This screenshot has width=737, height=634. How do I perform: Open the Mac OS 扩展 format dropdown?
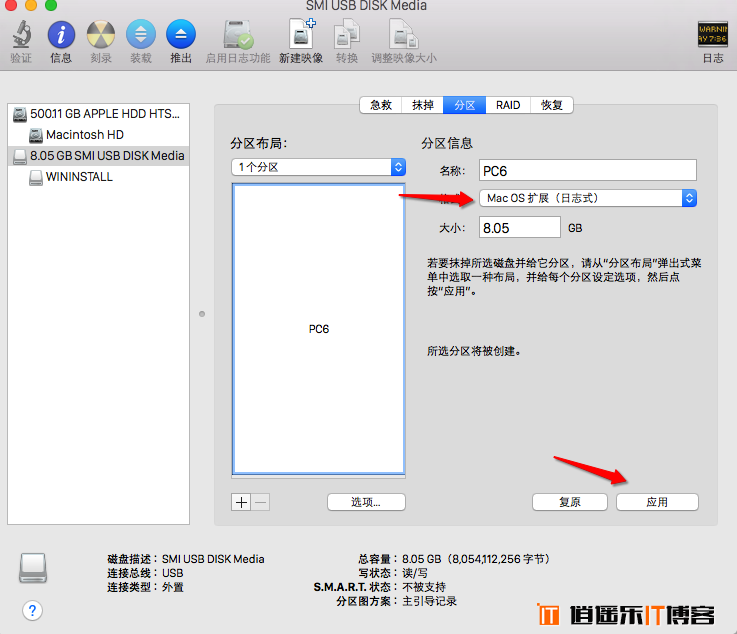[588, 198]
